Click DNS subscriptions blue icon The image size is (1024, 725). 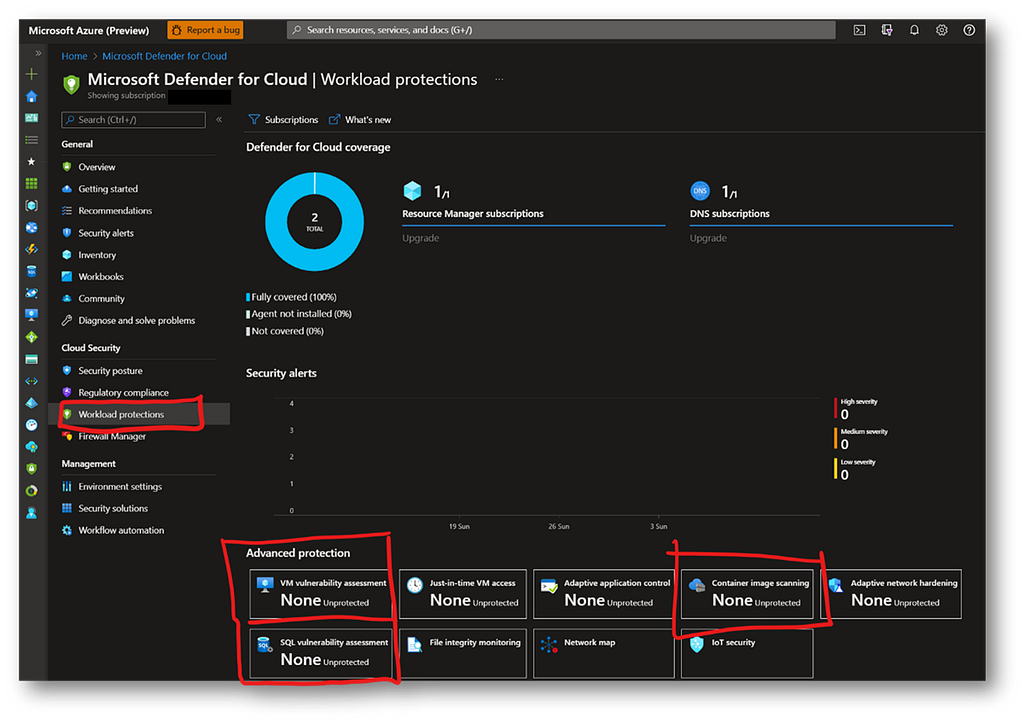(x=700, y=191)
